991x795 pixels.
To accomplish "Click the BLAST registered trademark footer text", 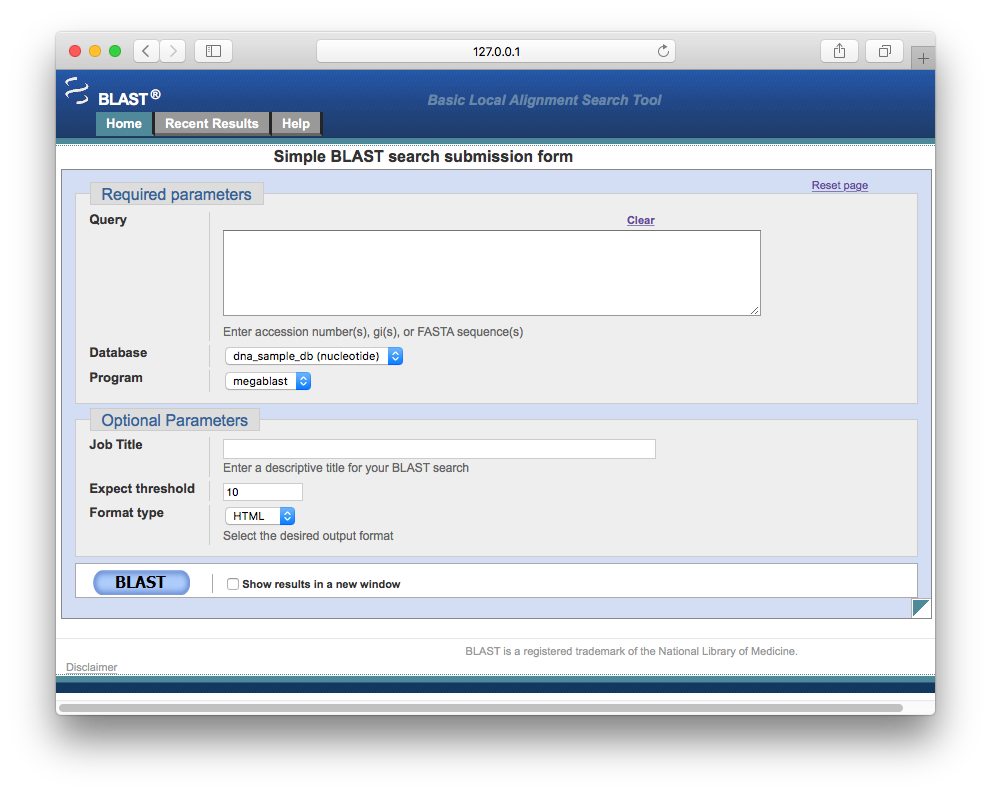I will [x=631, y=651].
